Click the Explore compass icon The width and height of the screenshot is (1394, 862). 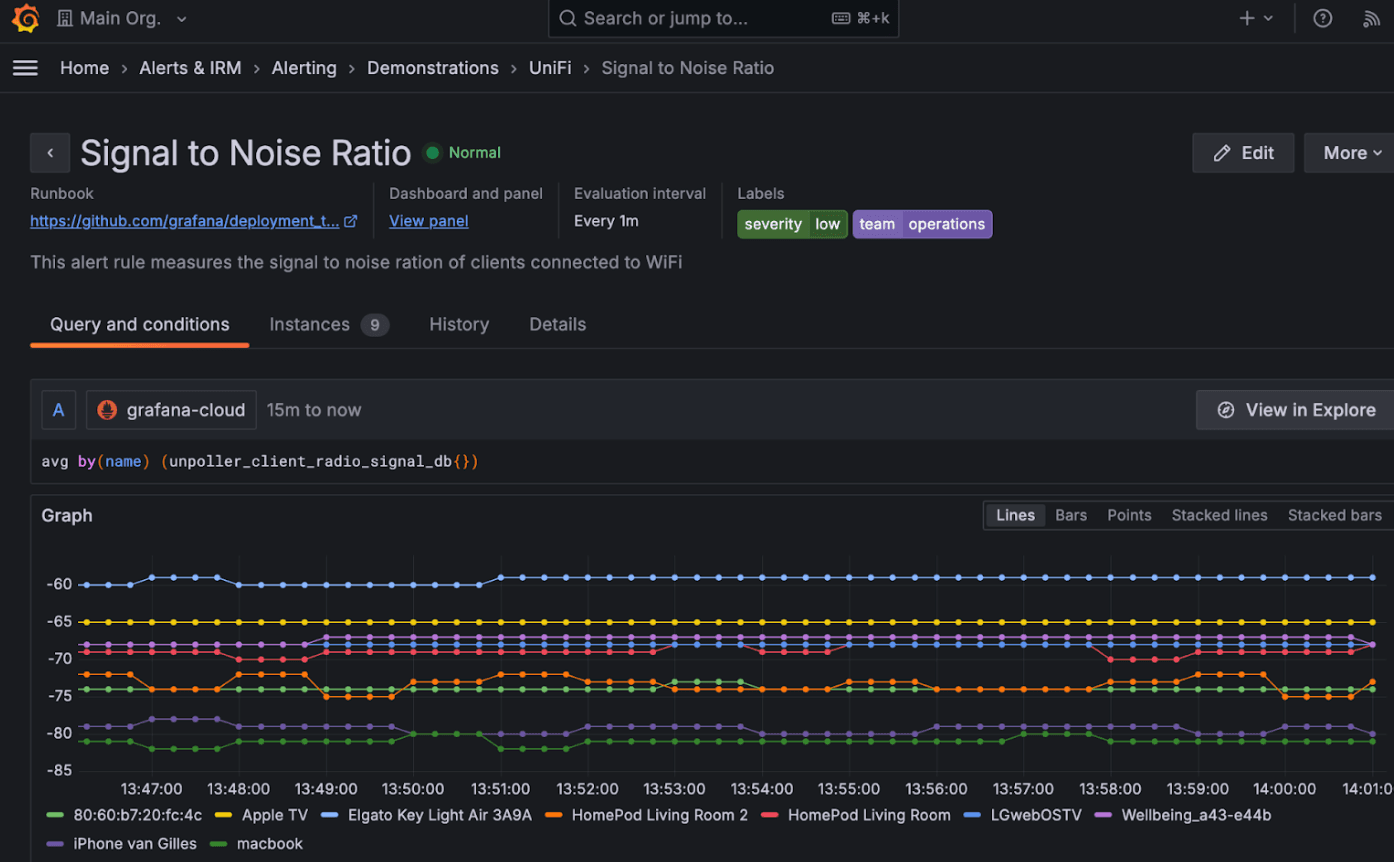(x=1227, y=409)
